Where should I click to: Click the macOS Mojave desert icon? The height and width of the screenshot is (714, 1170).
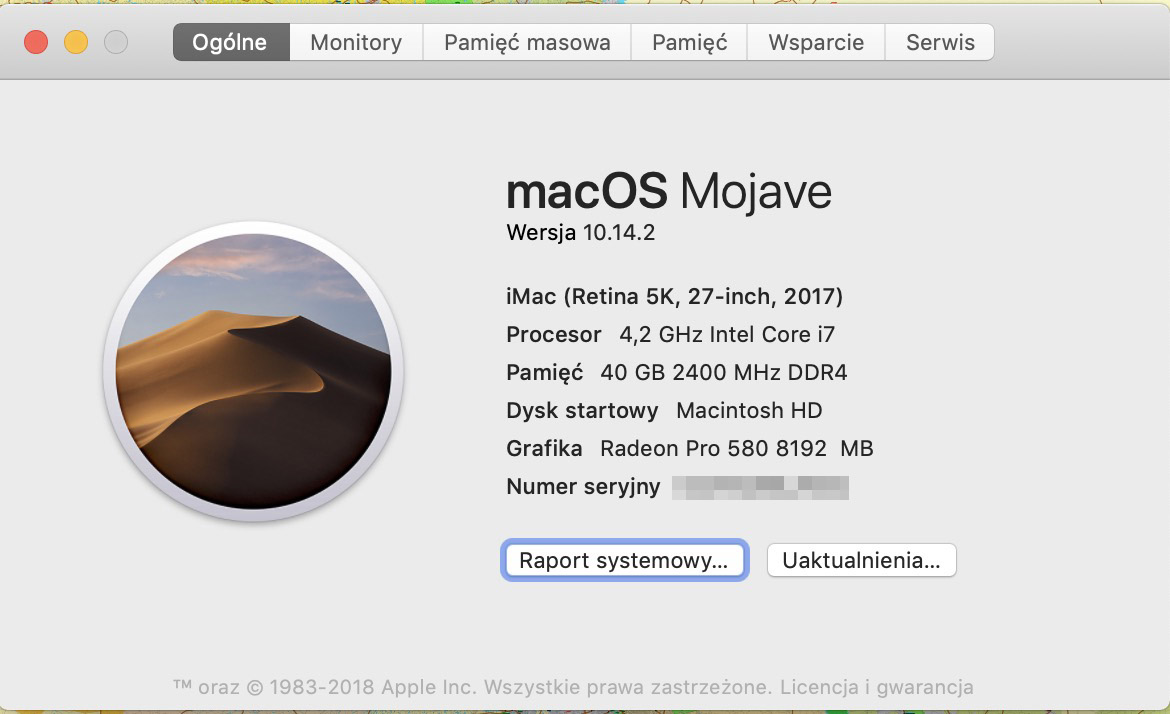coord(254,371)
